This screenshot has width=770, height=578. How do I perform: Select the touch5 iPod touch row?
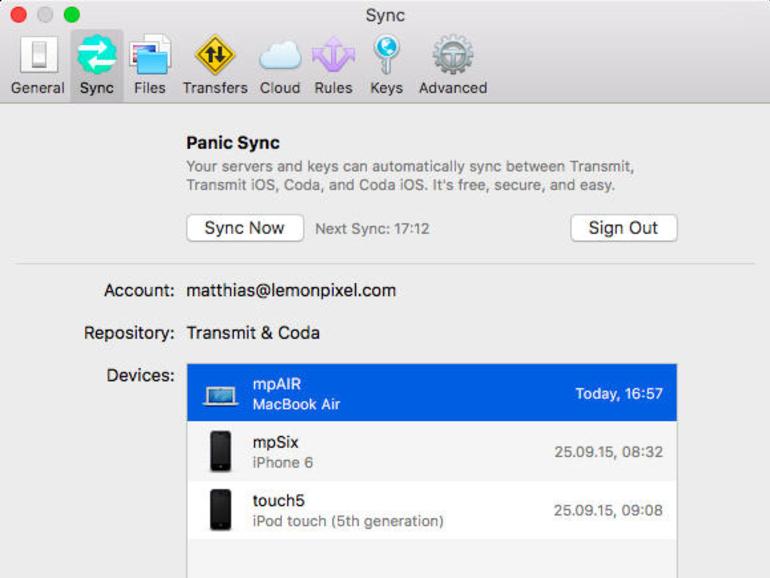pyautogui.click(x=432, y=510)
